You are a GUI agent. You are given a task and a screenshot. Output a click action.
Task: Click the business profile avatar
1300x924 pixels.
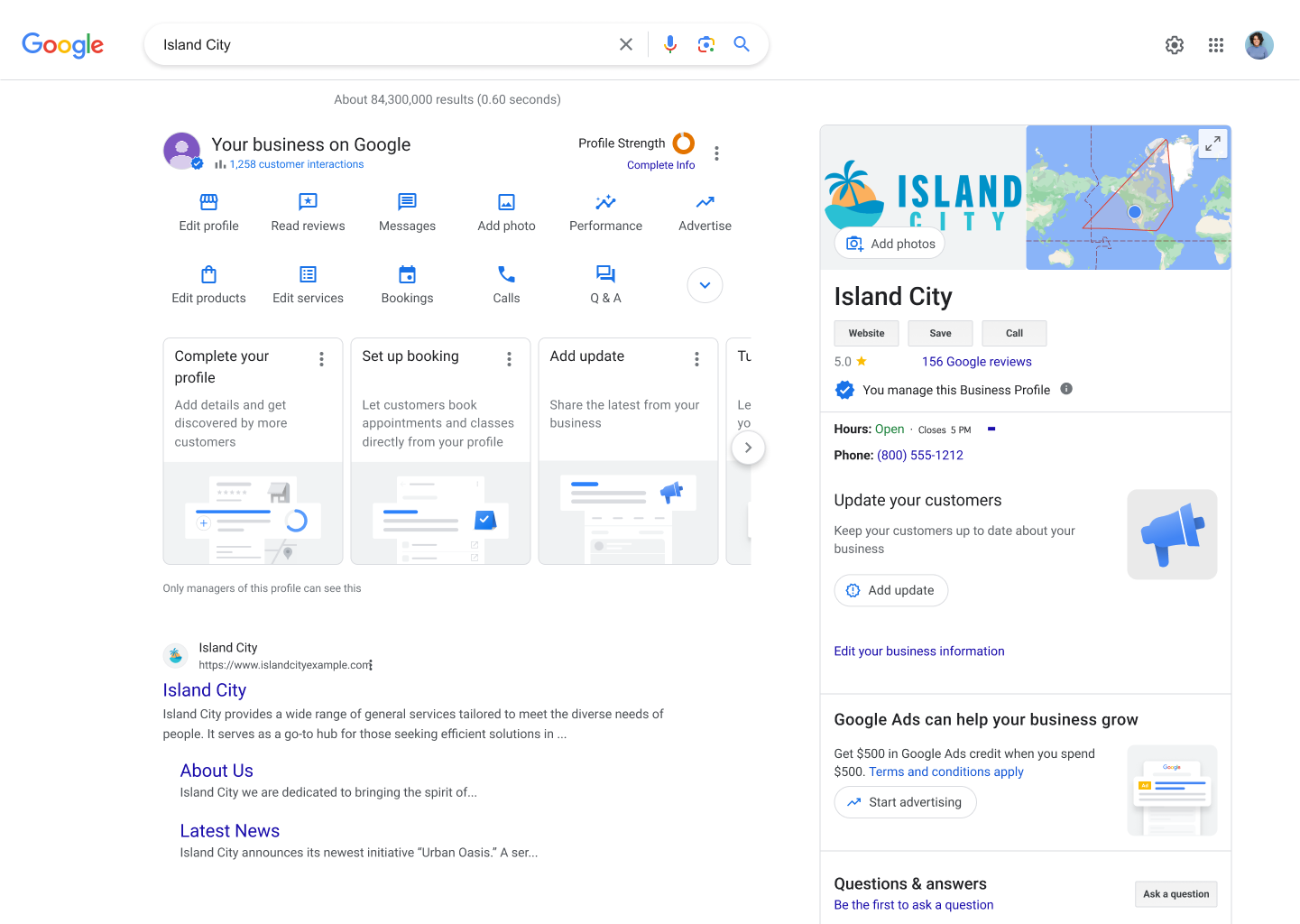coord(182,151)
